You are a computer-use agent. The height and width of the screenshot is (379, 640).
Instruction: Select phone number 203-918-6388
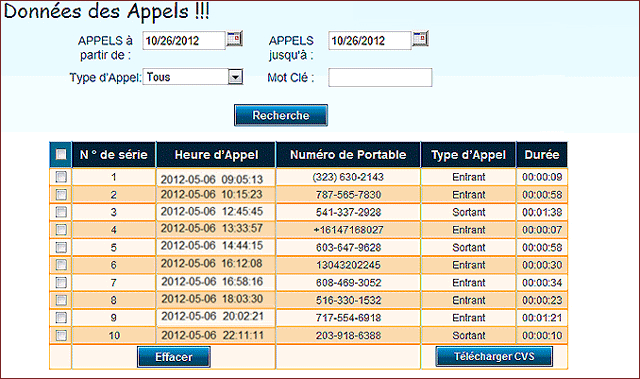[x=348, y=335]
